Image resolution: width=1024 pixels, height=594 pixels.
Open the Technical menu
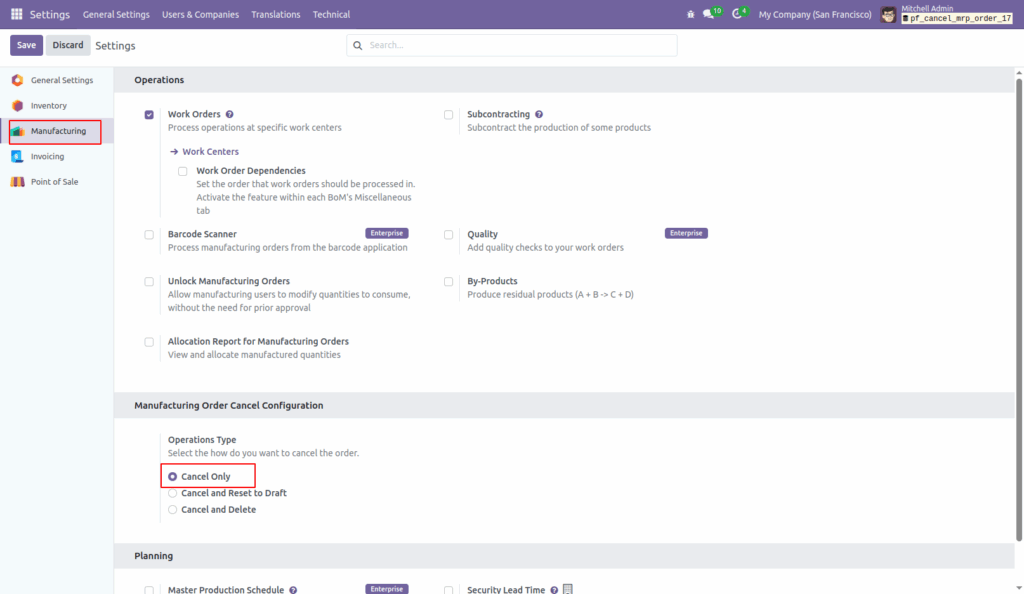pos(331,14)
